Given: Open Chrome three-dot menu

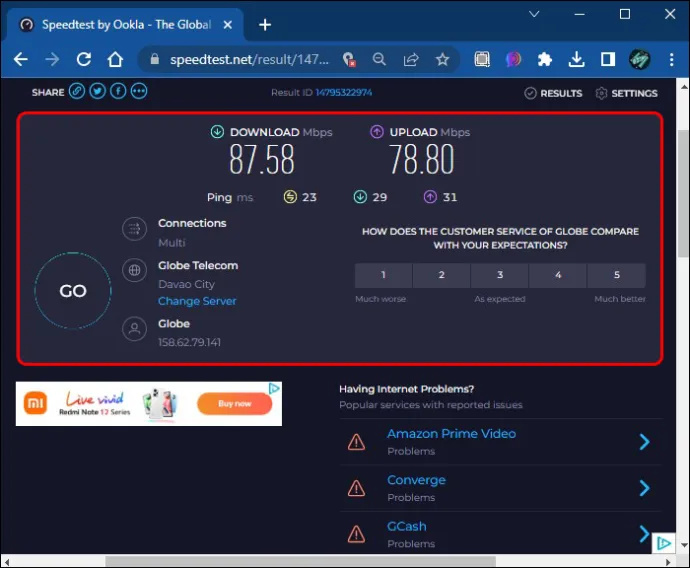Looking at the screenshot, I should point(672,59).
